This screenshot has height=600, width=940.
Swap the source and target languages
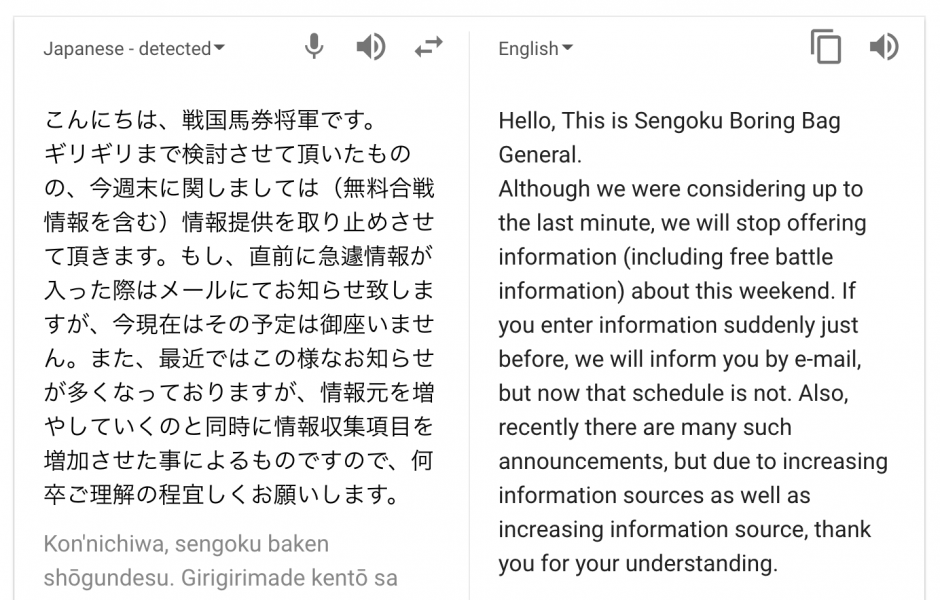pyautogui.click(x=428, y=45)
